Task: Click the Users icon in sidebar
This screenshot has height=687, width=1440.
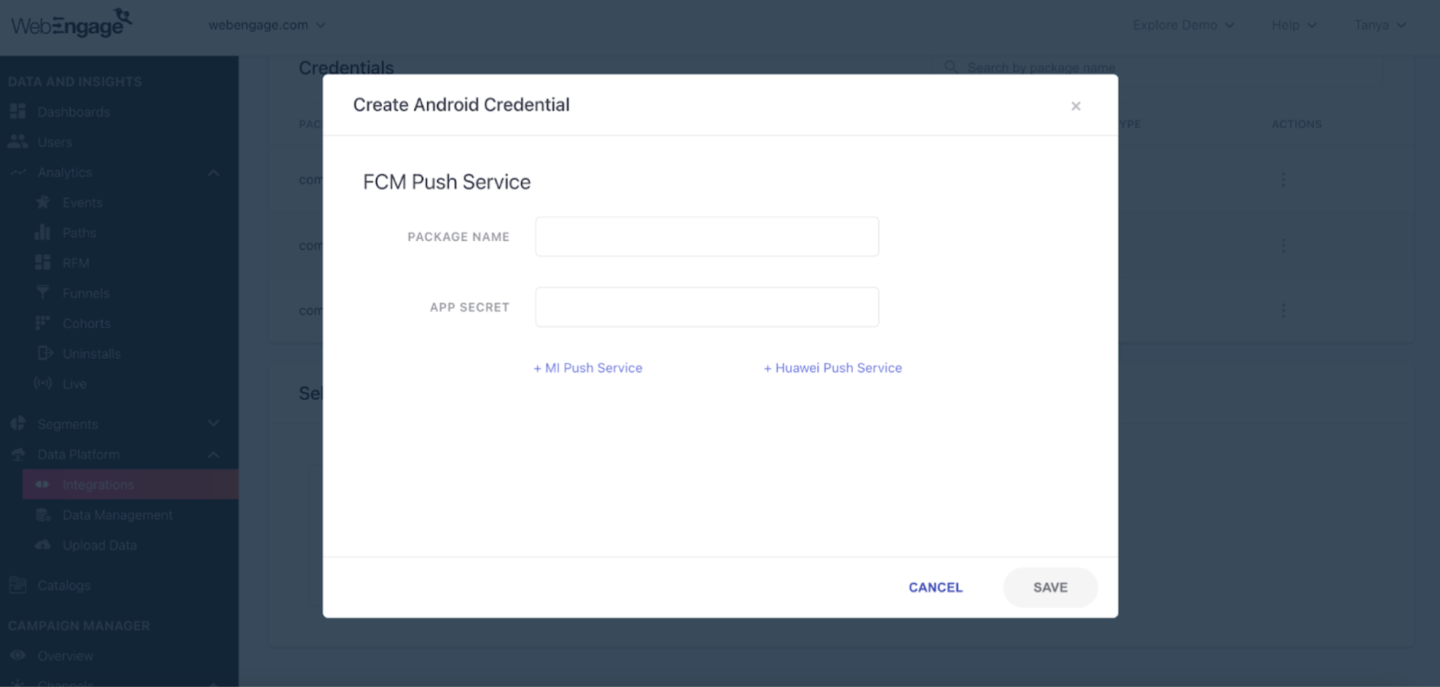Action: pyautogui.click(x=17, y=142)
